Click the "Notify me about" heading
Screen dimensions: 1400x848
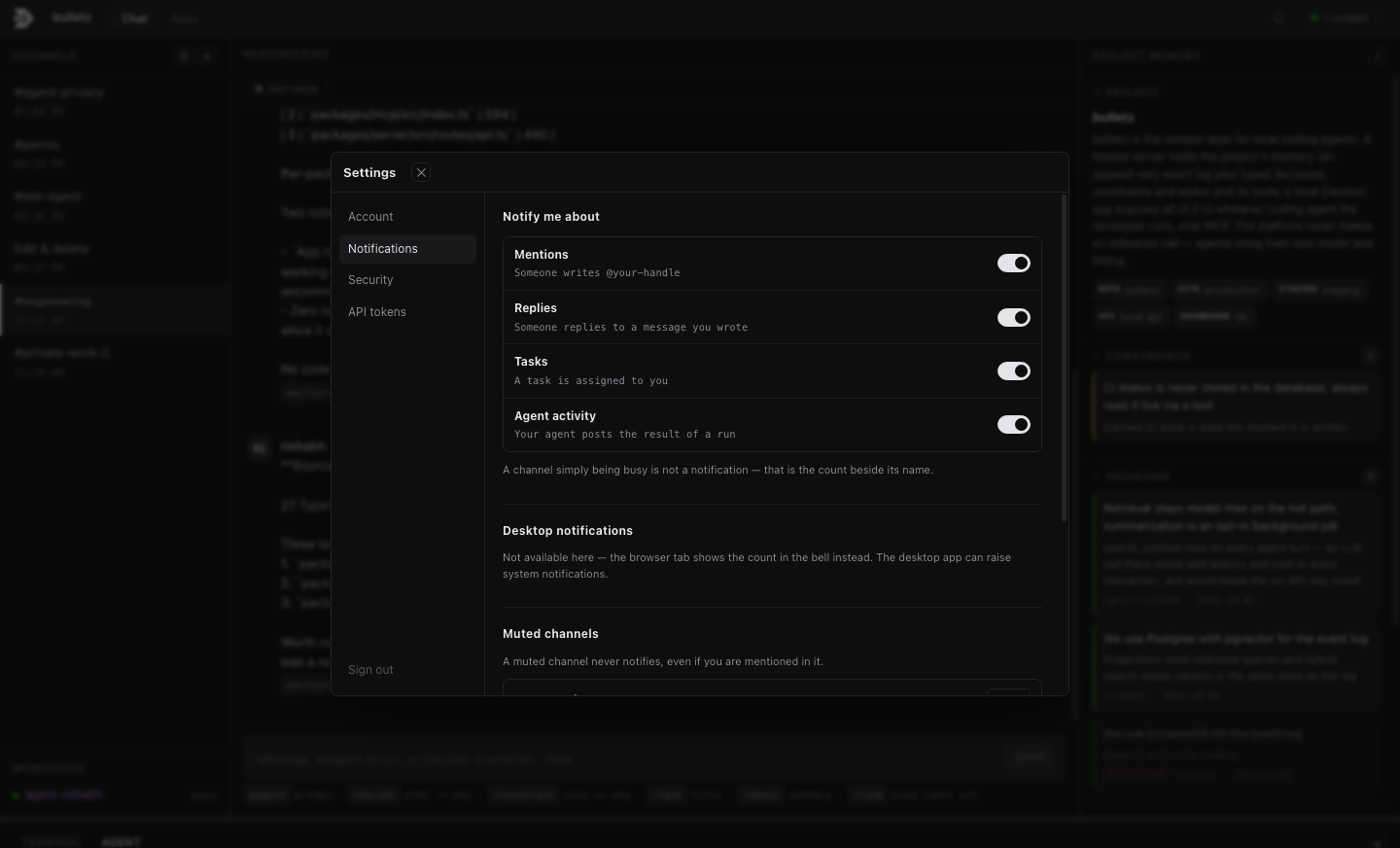coord(551,217)
